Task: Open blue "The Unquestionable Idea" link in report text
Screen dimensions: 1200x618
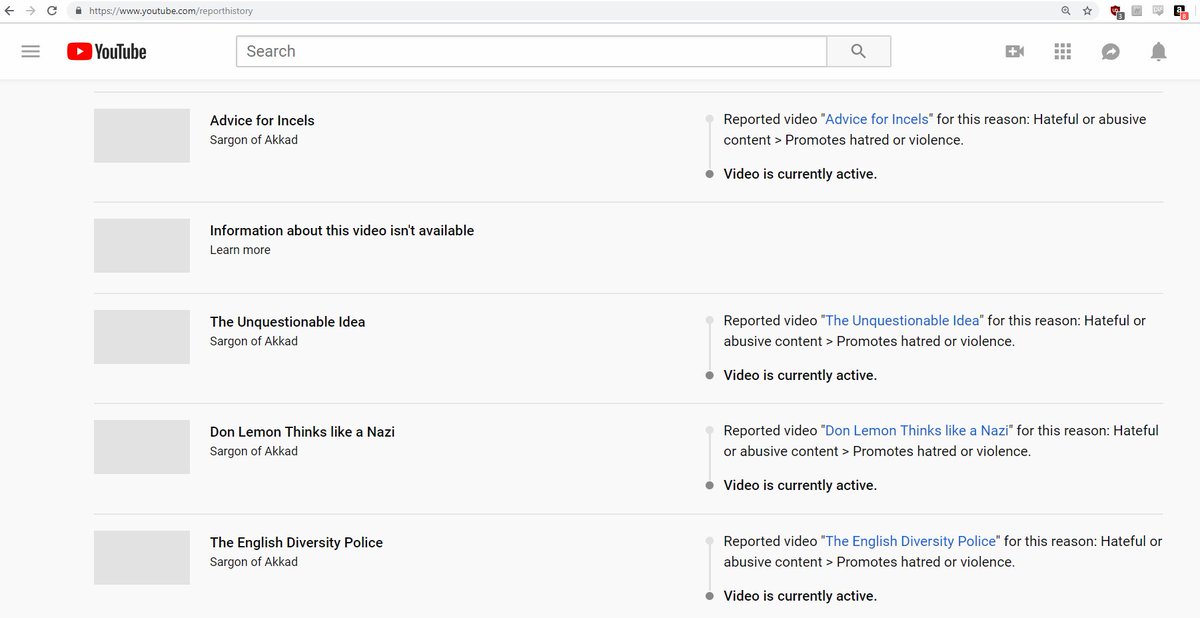Action: [x=903, y=321]
